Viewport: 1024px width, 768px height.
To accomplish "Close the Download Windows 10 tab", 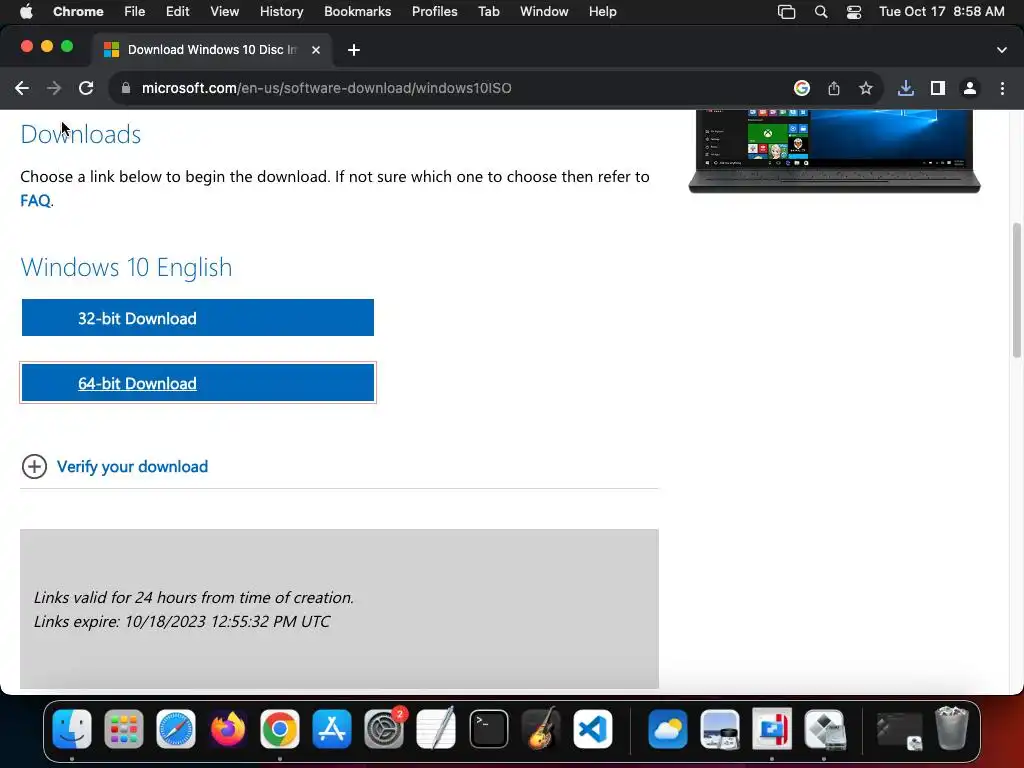I will [316, 50].
